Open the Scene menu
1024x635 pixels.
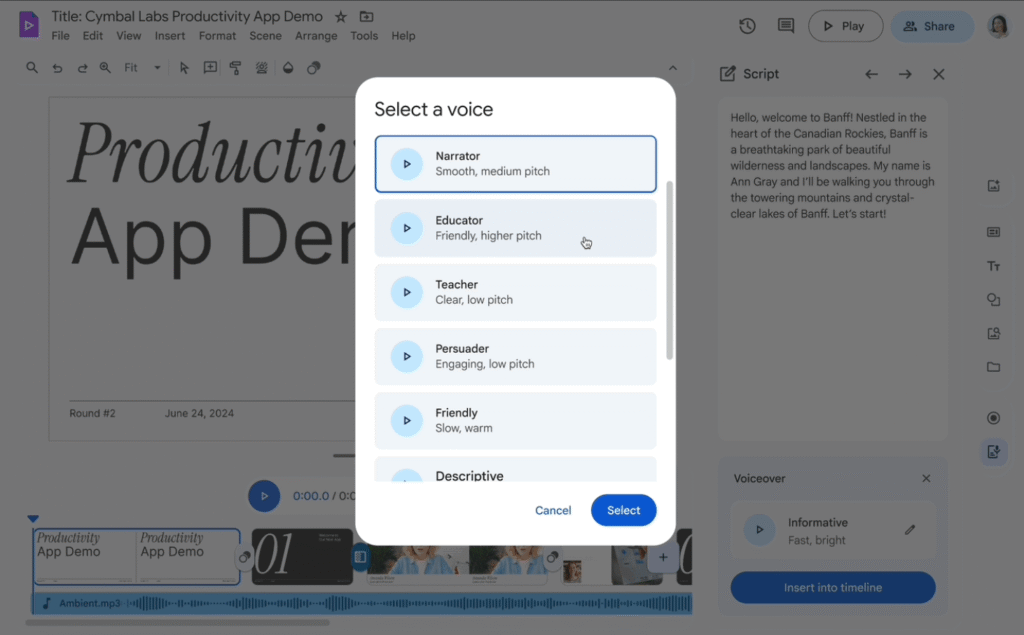[265, 36]
